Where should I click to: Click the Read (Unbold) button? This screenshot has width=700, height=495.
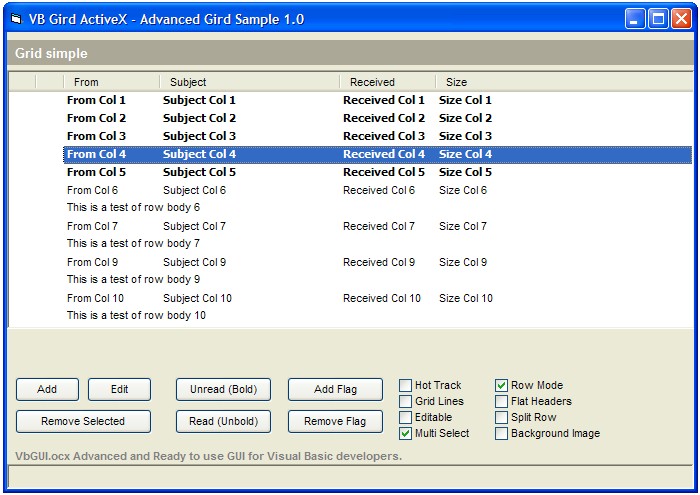(223, 421)
